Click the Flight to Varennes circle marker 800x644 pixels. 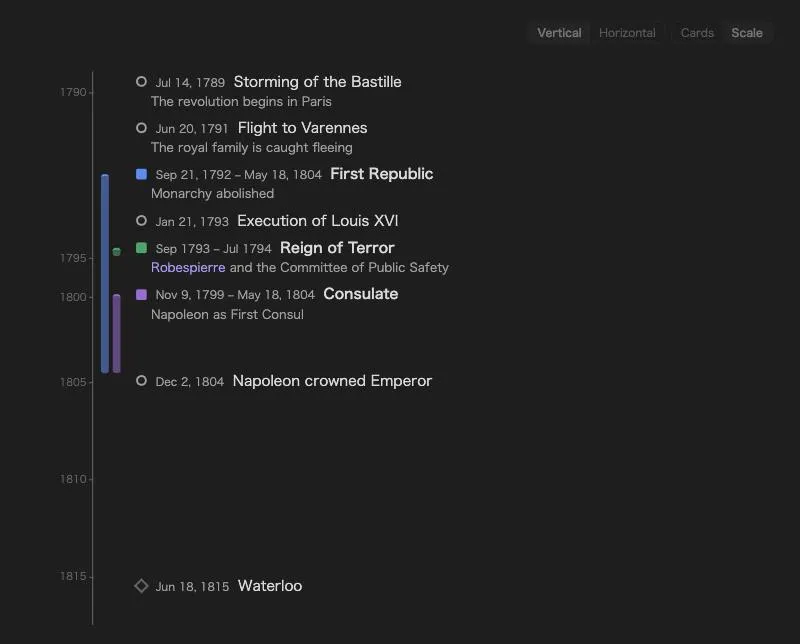(141, 128)
